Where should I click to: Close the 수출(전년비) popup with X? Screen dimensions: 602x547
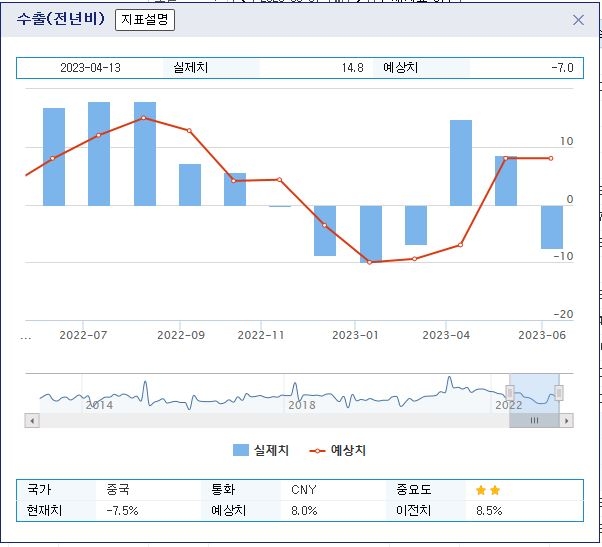tap(578, 20)
